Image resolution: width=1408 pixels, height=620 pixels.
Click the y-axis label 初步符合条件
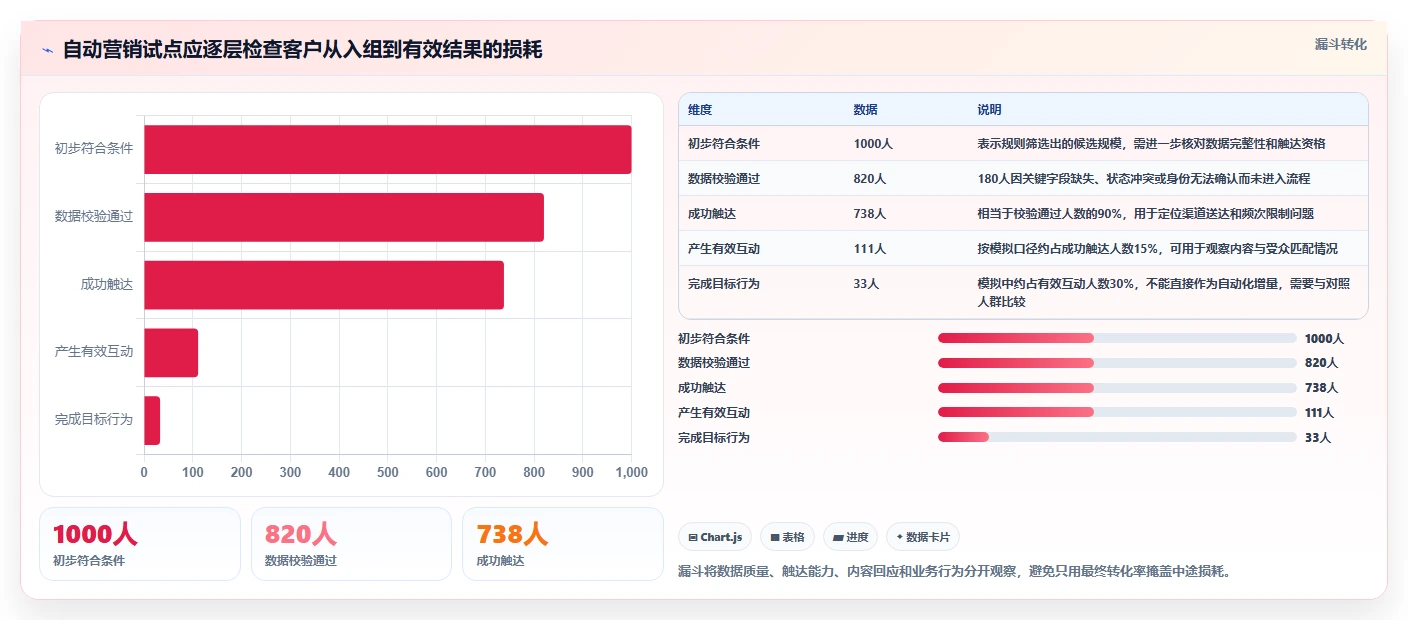94,149
